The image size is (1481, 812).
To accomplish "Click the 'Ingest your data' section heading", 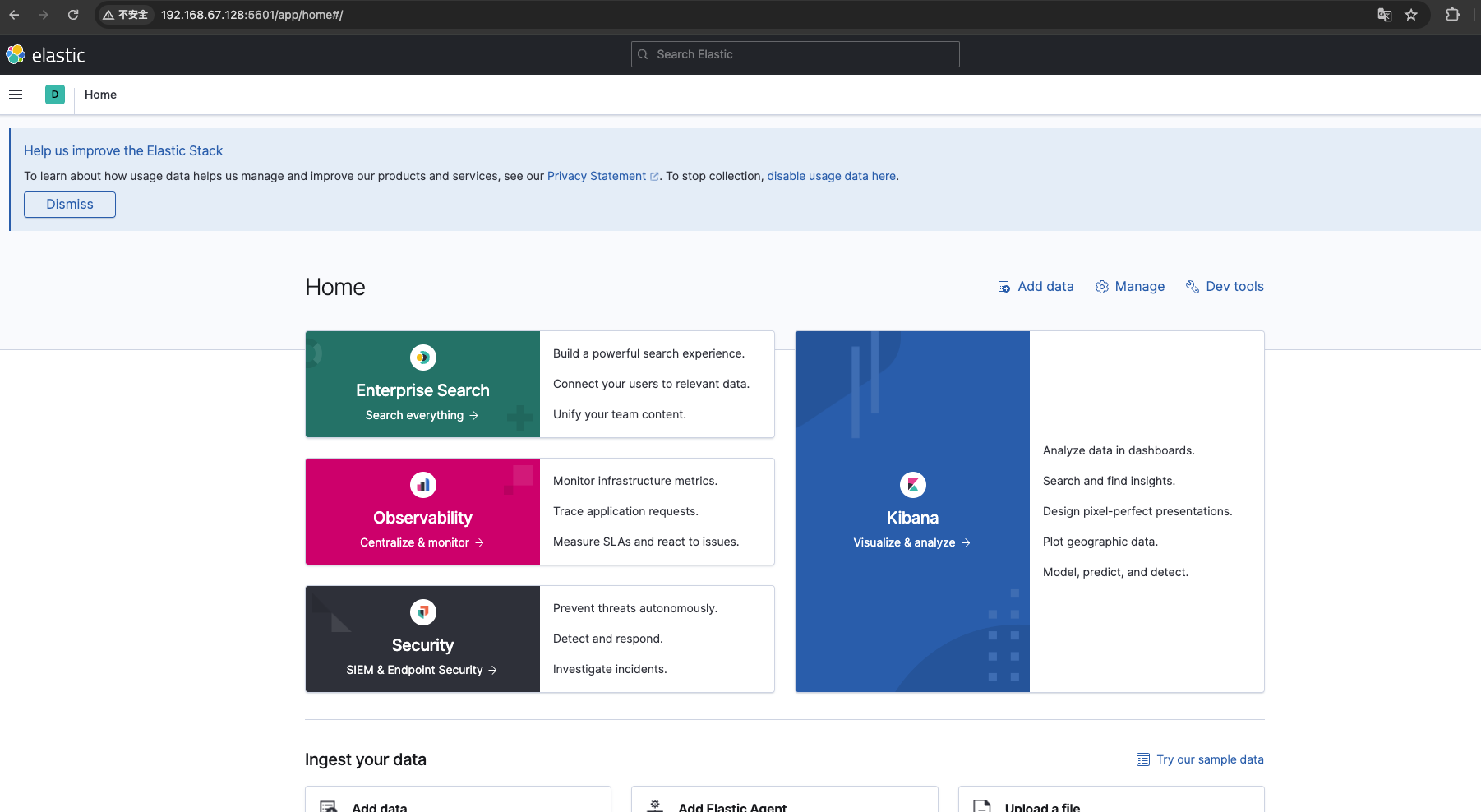I will tap(366, 759).
